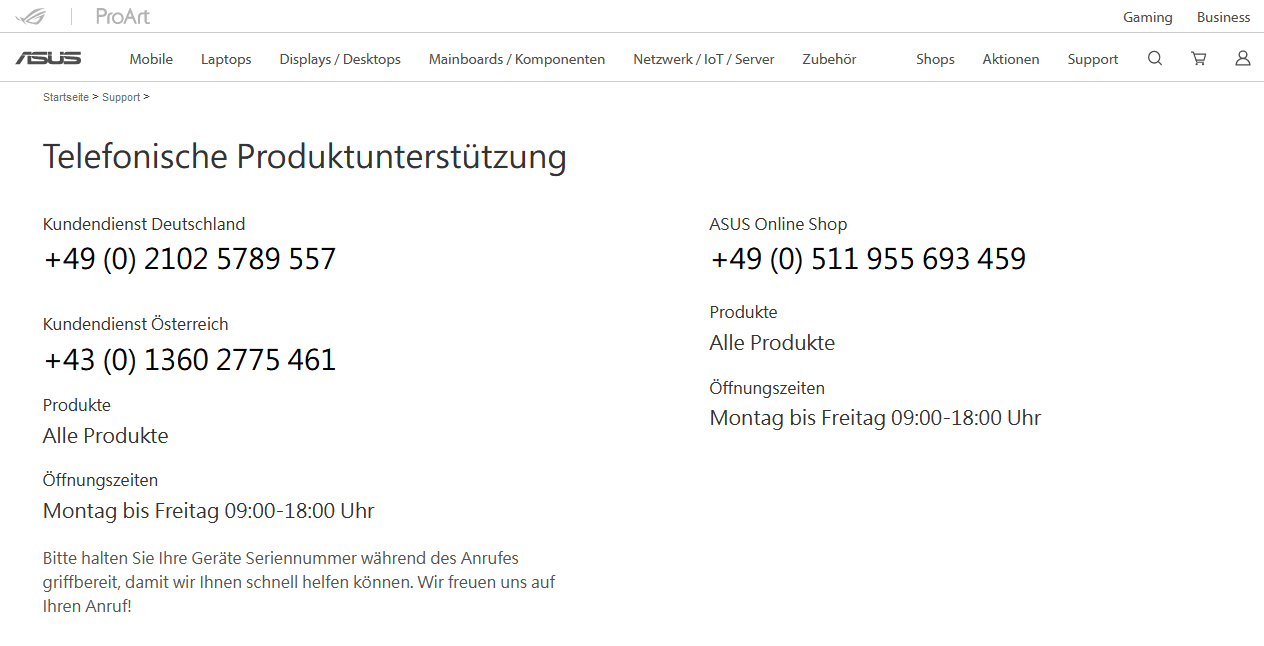Viewport: 1264px width, 646px height.
Task: Open the Laptops menu
Action: point(226,59)
